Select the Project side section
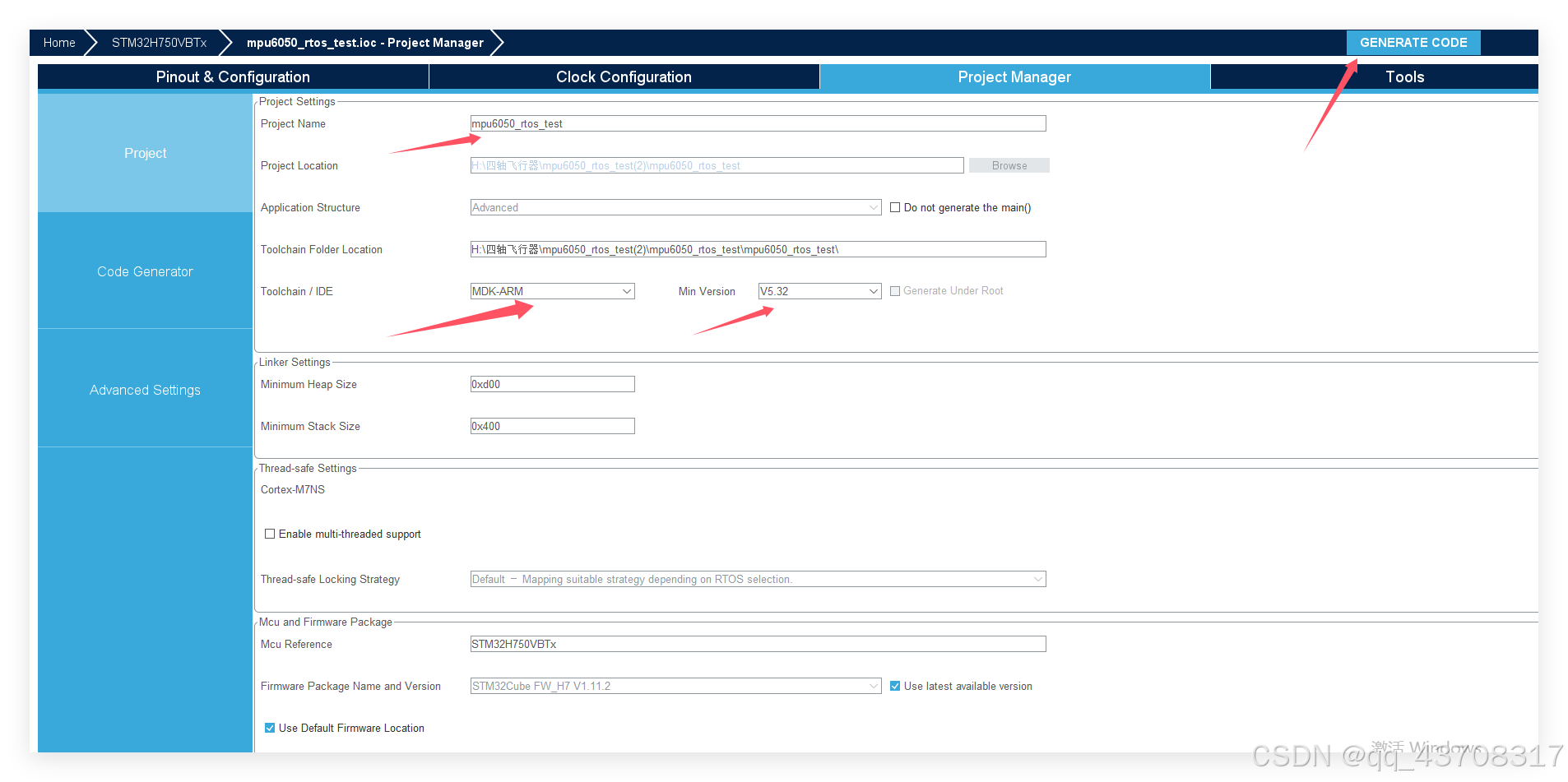Image resolution: width=1568 pixels, height=782 pixels. 145,153
